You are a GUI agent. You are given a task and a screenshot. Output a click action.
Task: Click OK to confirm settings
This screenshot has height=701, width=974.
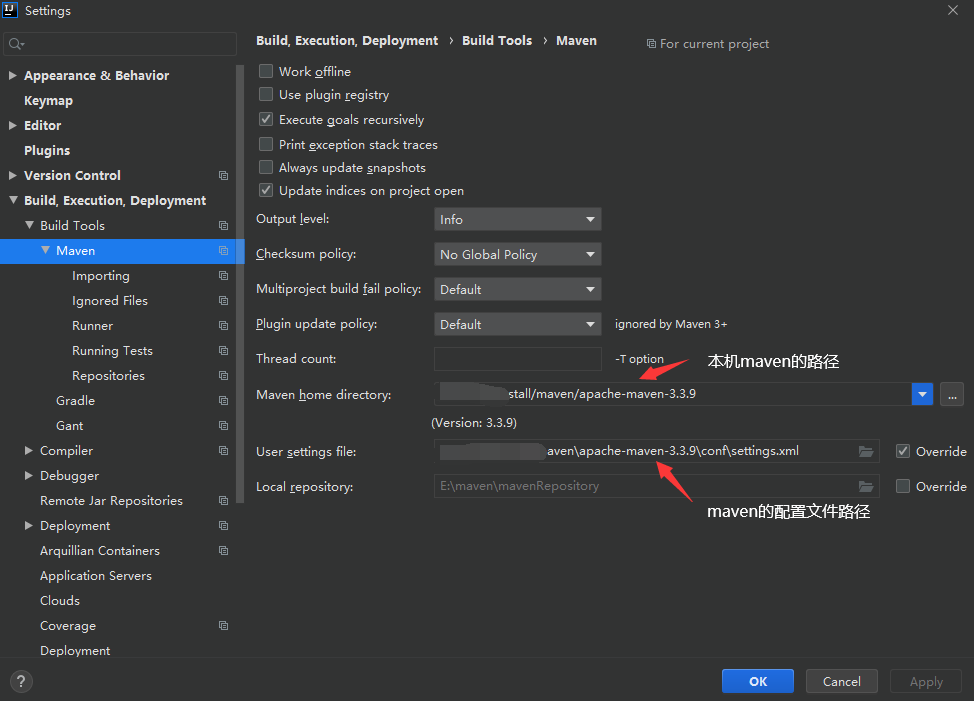[x=758, y=681]
